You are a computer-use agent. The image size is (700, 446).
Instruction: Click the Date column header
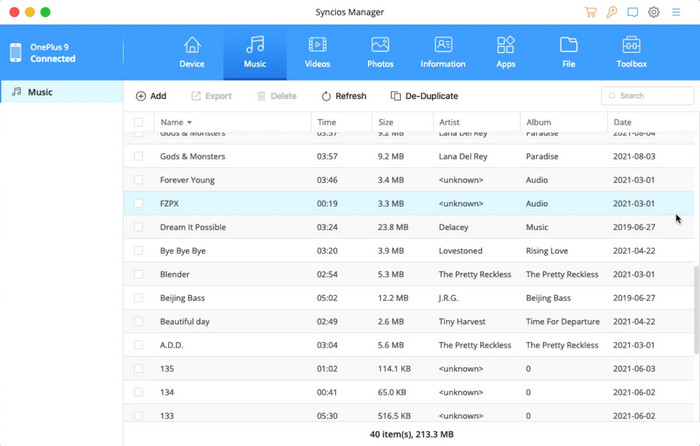tap(622, 122)
